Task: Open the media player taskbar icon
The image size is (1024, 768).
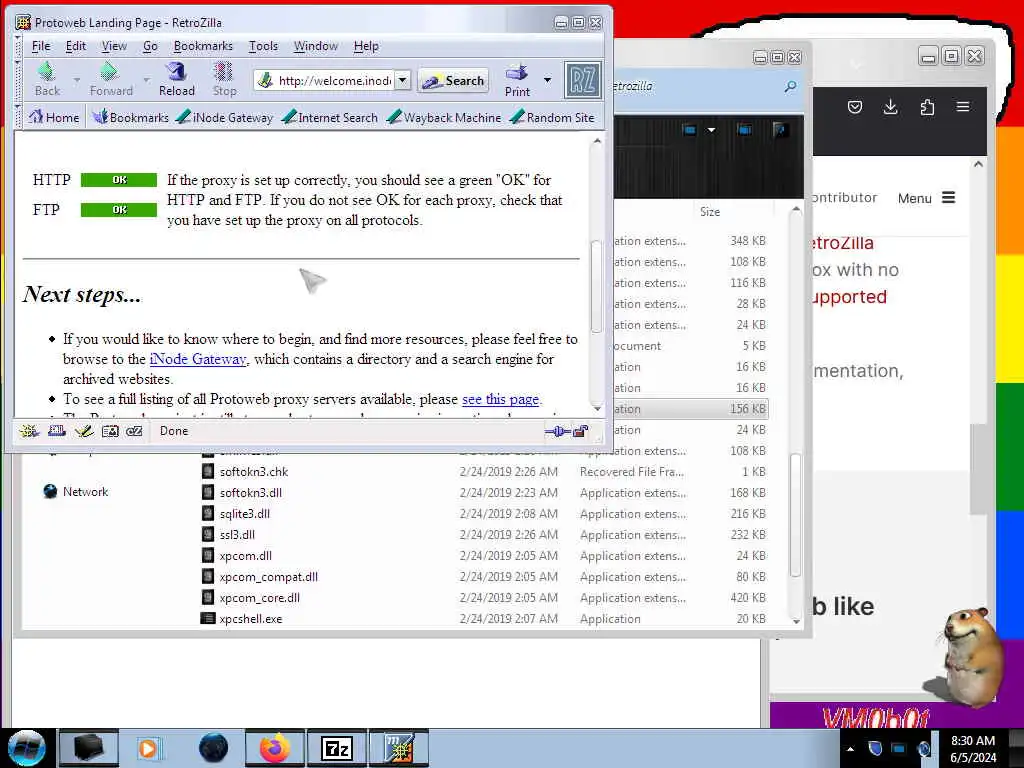Action: 148,748
